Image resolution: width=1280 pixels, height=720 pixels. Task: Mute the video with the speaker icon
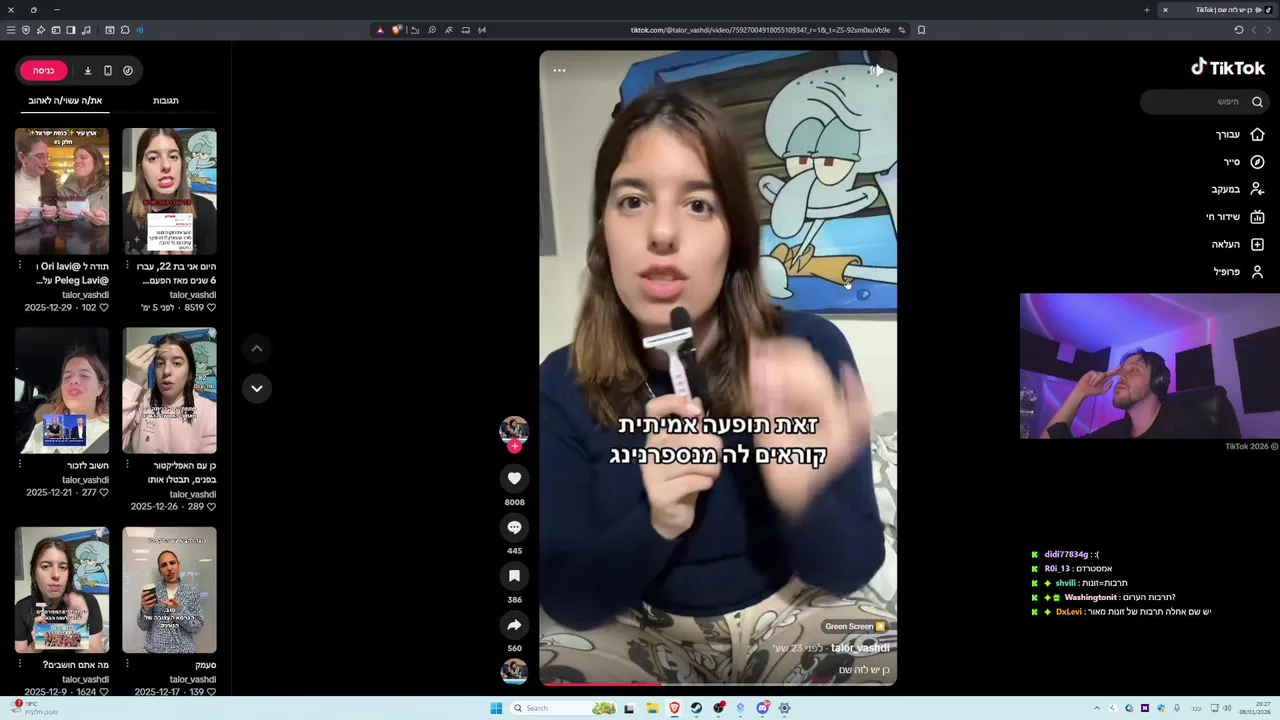tap(876, 70)
